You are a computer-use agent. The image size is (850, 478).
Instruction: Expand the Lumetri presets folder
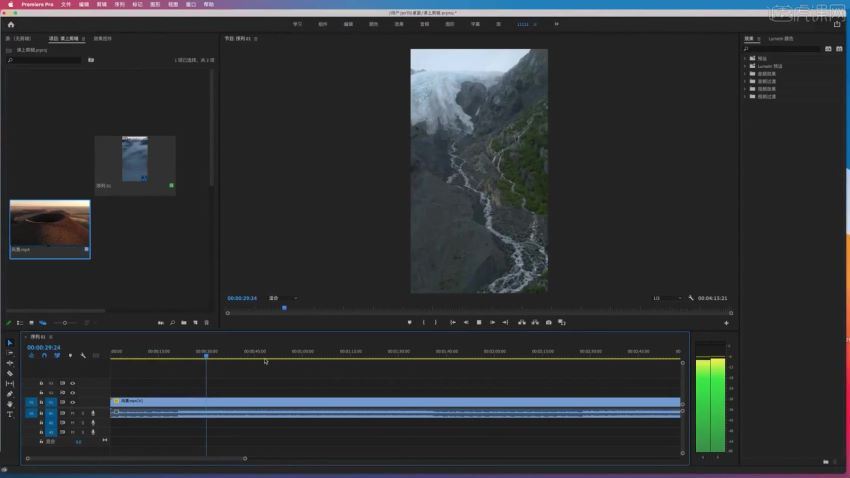(745, 66)
